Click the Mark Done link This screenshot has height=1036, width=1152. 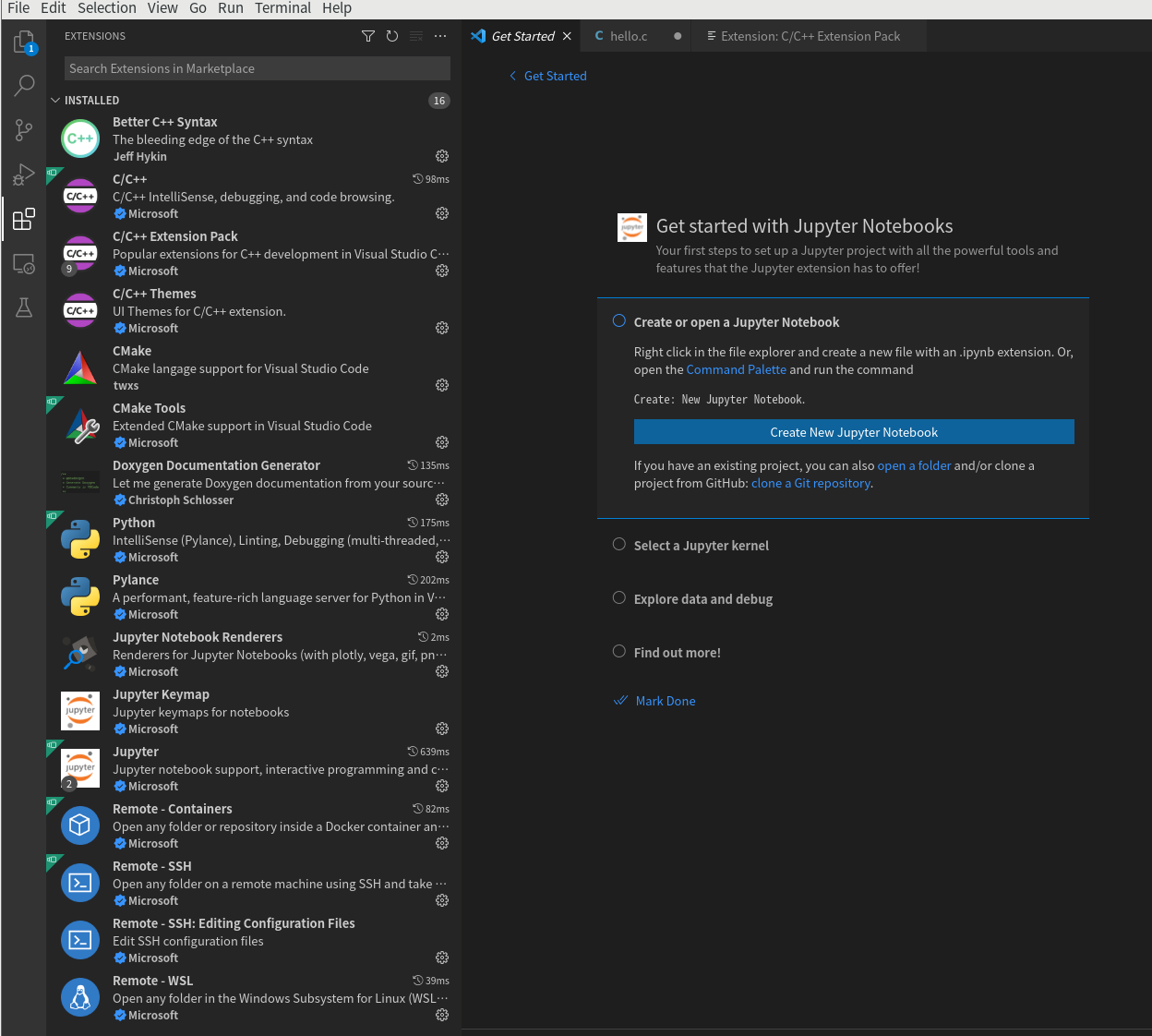click(666, 701)
